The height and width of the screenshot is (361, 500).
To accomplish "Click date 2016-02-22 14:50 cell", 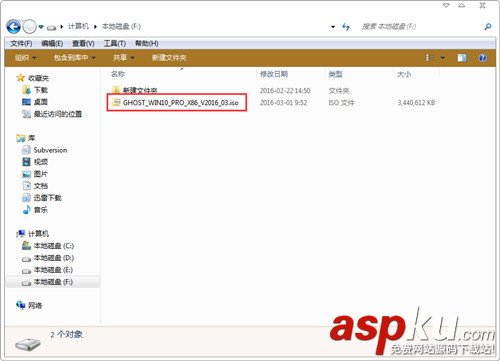I will tap(285, 91).
